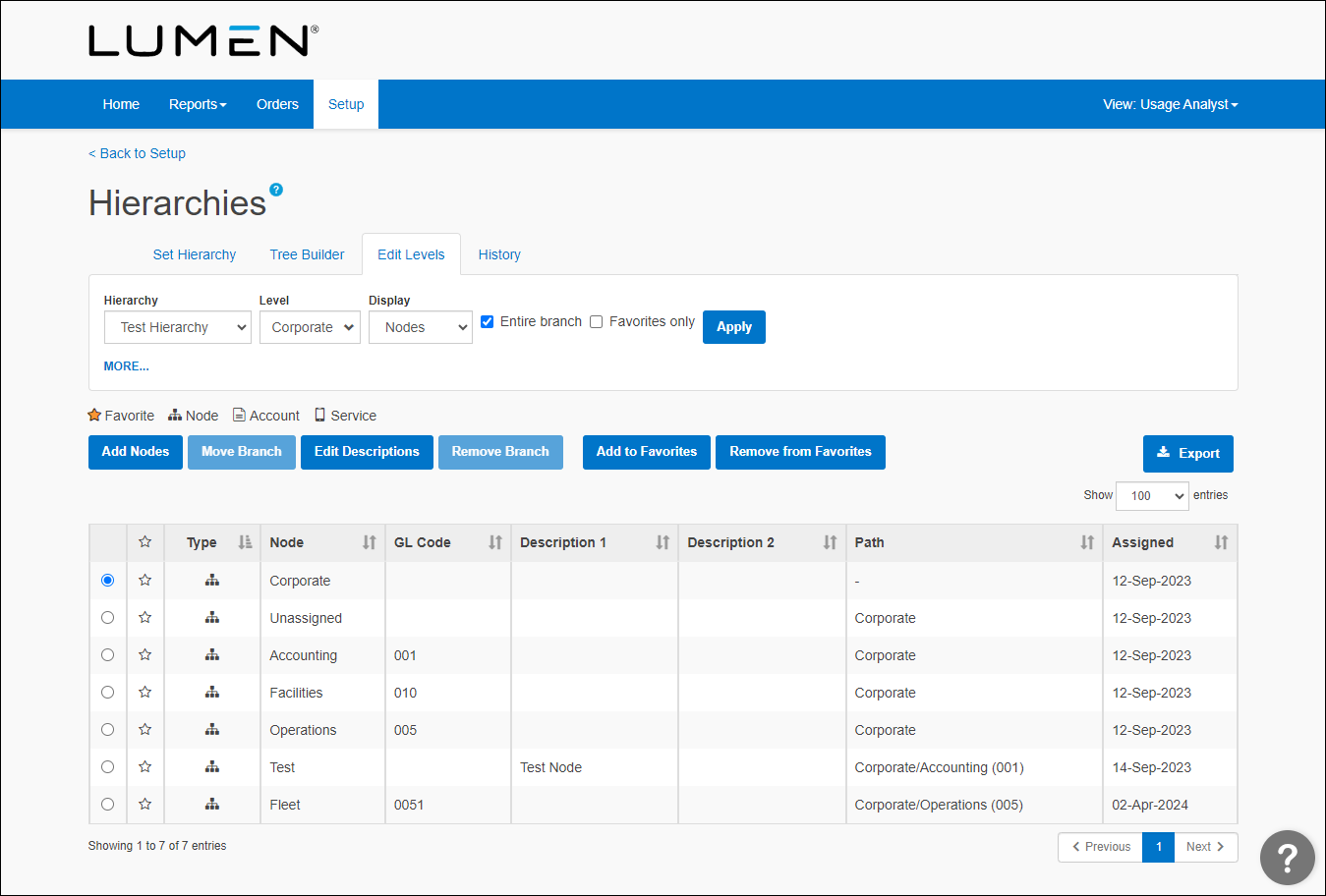Follow the Back to Setup link

pyautogui.click(x=138, y=153)
